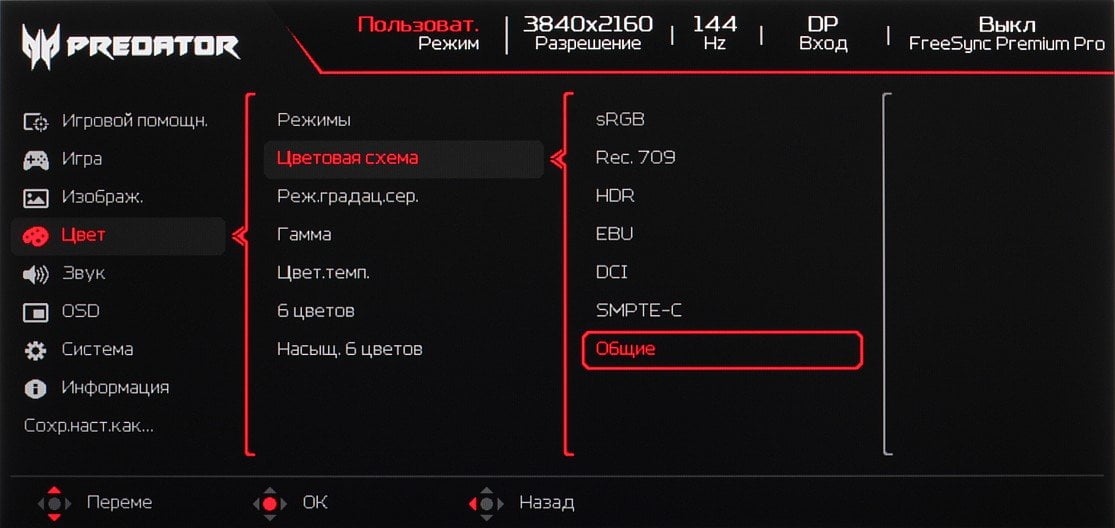
Task: Open the Гамма setting
Action: (304, 235)
